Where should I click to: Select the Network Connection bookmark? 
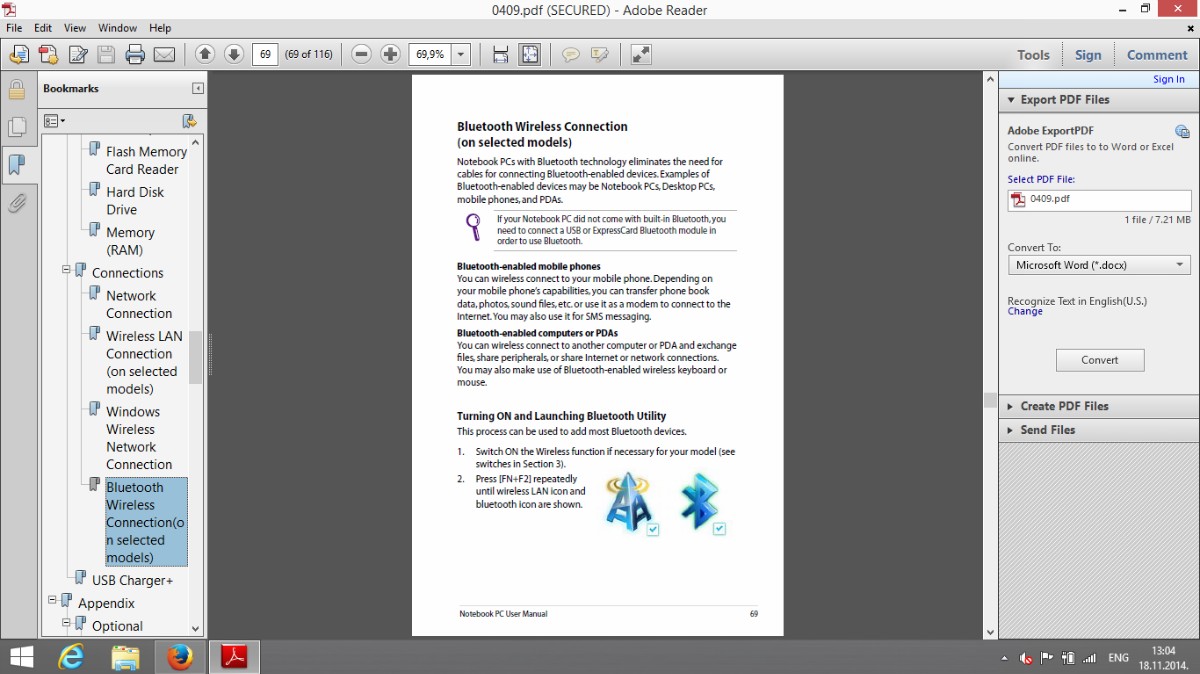[x=139, y=305]
